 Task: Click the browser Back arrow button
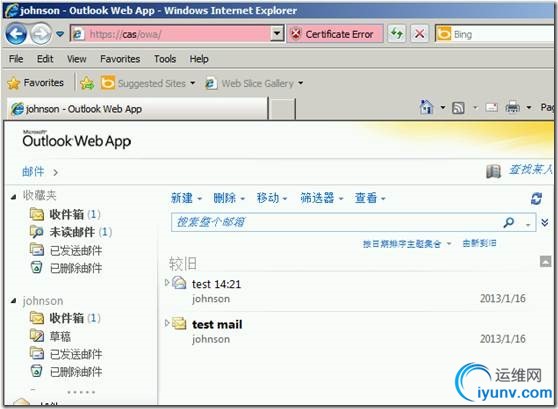click(x=16, y=34)
